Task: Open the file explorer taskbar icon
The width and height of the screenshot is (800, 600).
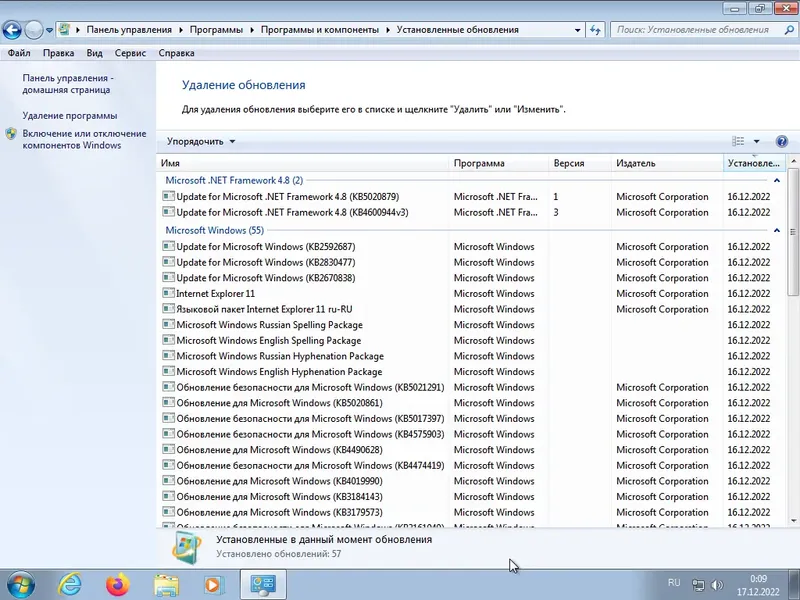Action: coord(166,584)
